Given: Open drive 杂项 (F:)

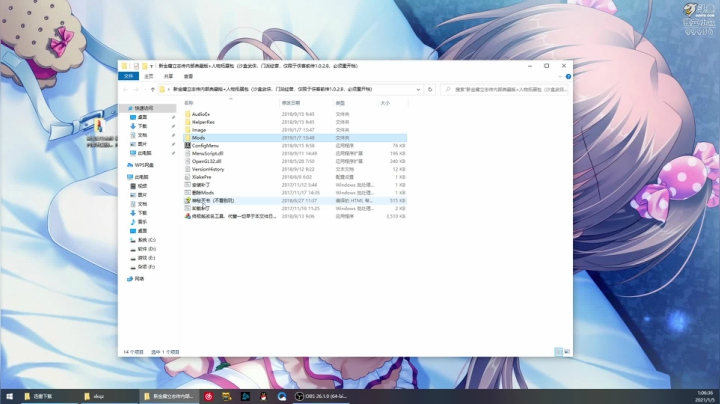Looking at the screenshot, I should [x=143, y=267].
